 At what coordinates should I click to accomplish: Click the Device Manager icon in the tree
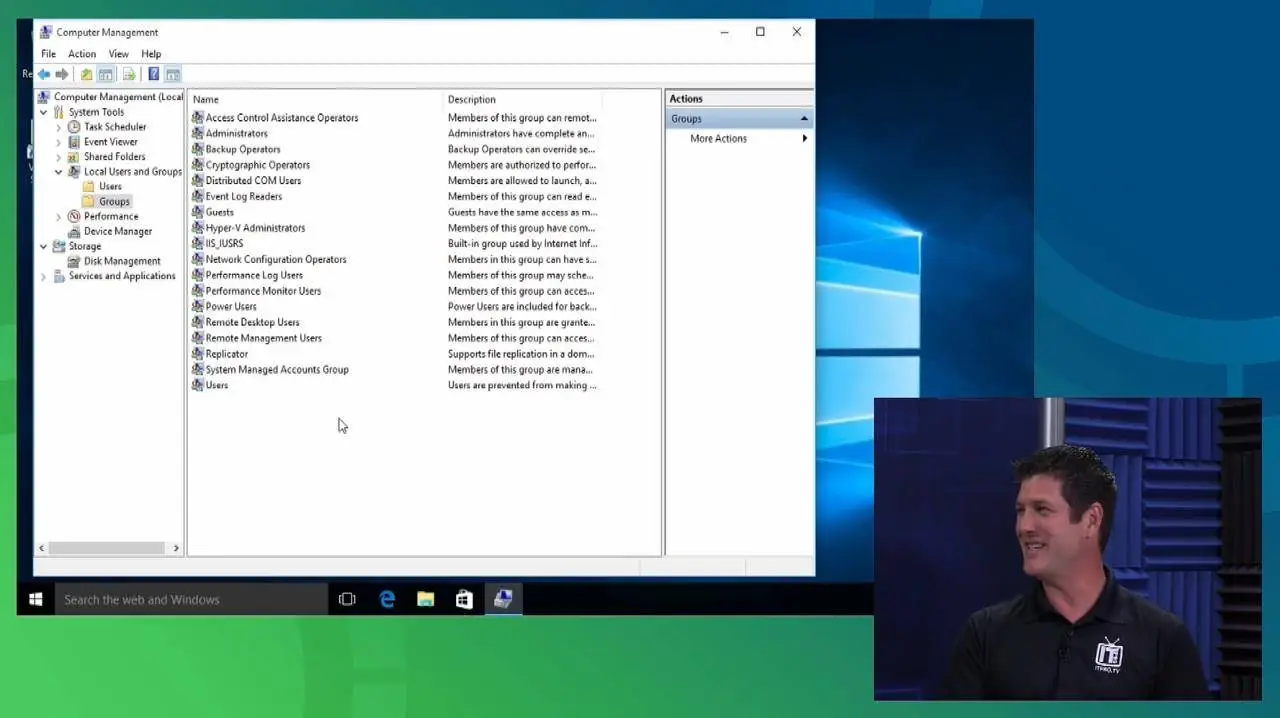(x=74, y=231)
